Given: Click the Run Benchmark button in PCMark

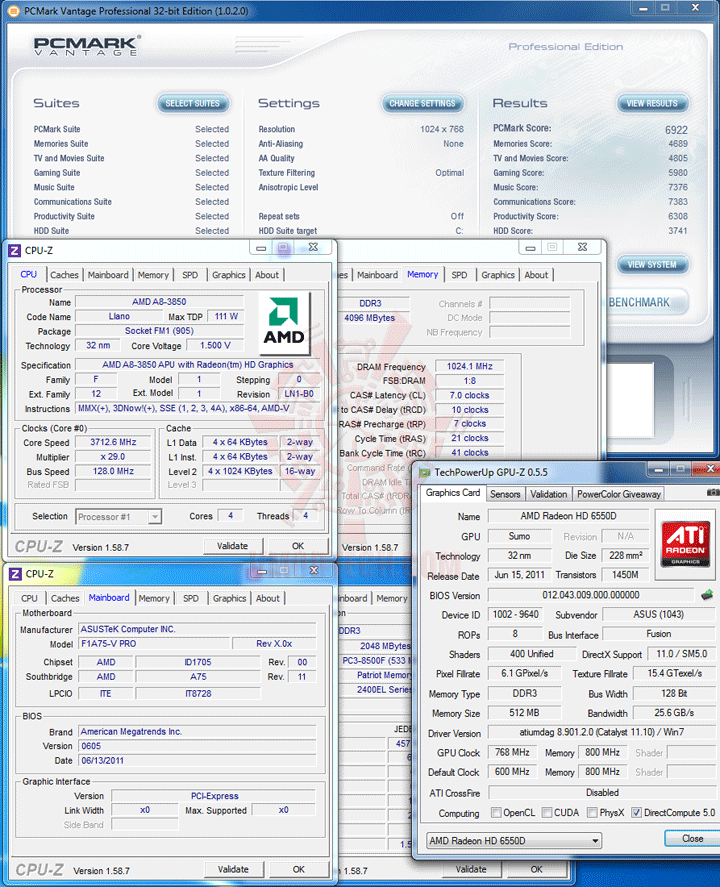Looking at the screenshot, I should point(645,303).
